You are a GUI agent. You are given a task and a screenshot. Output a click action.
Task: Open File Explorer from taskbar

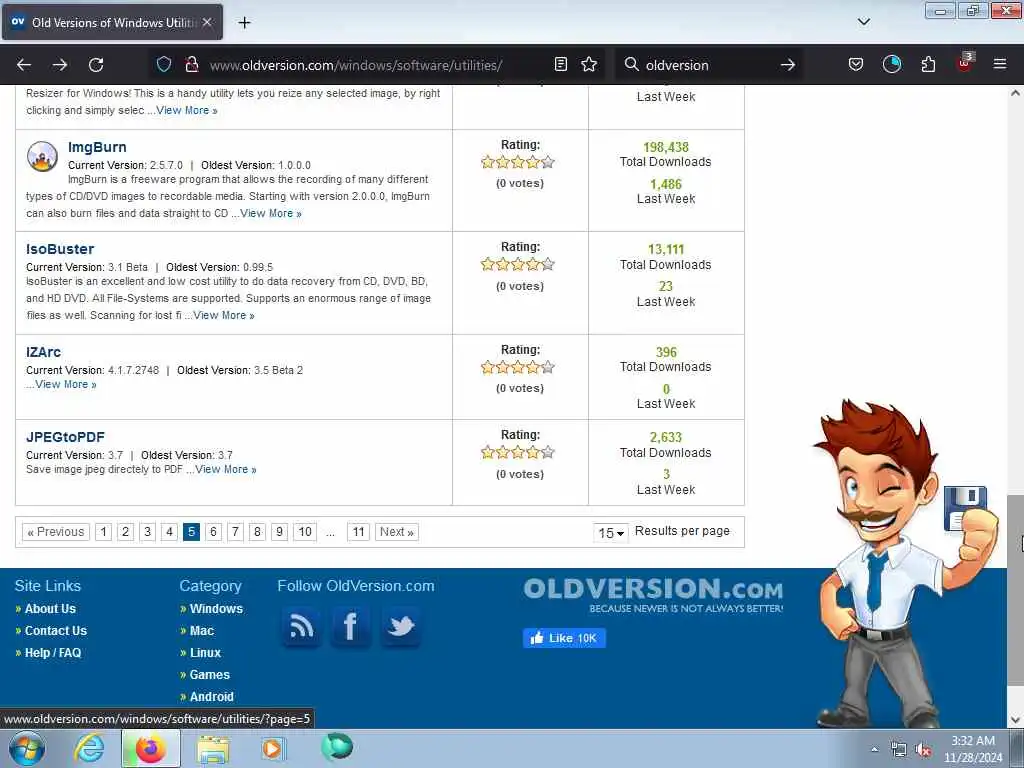(x=214, y=749)
